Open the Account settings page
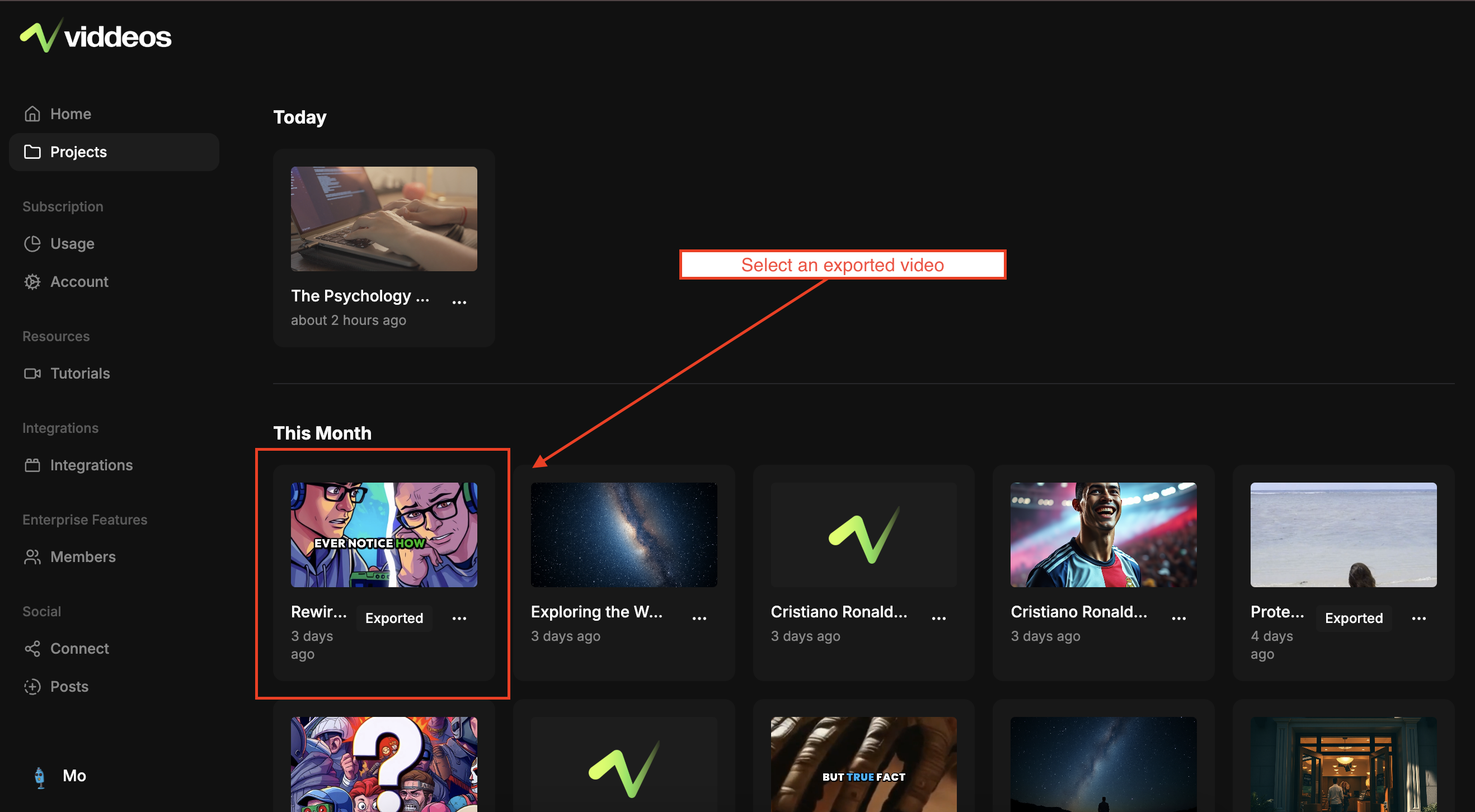Viewport: 1475px width, 812px height. (x=114, y=281)
